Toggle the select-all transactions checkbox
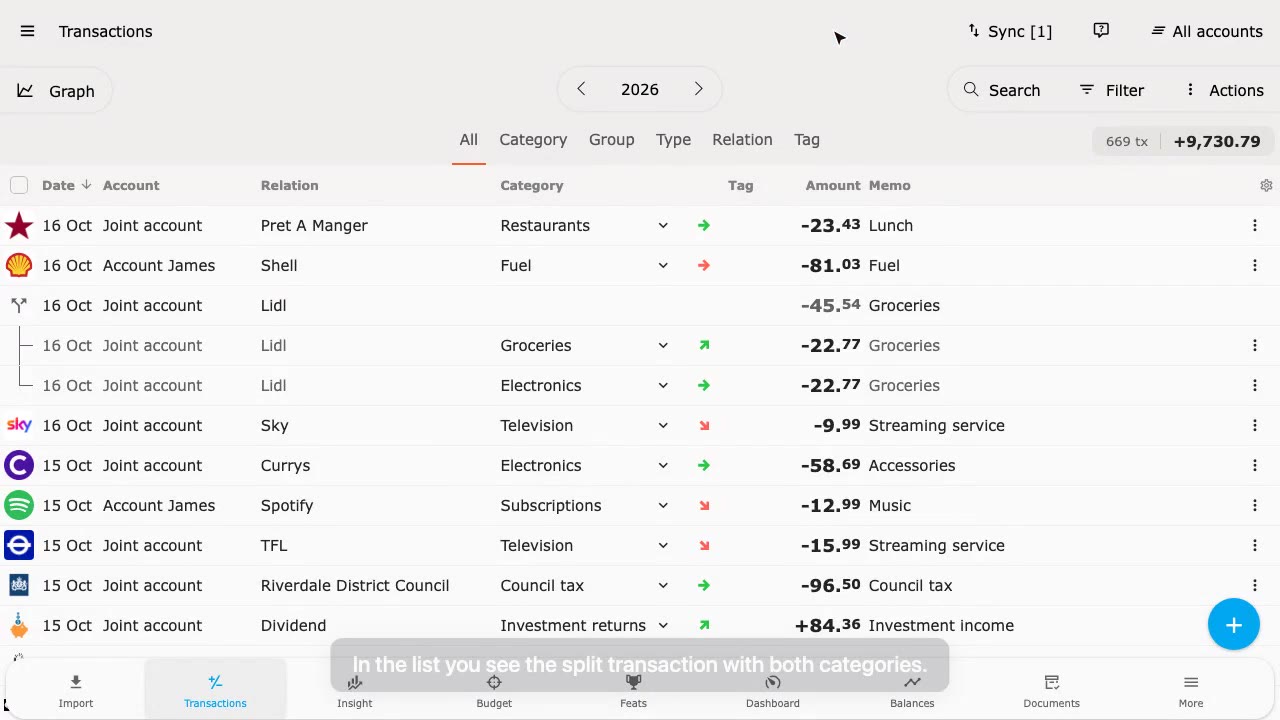The height and width of the screenshot is (720, 1280). [x=19, y=185]
